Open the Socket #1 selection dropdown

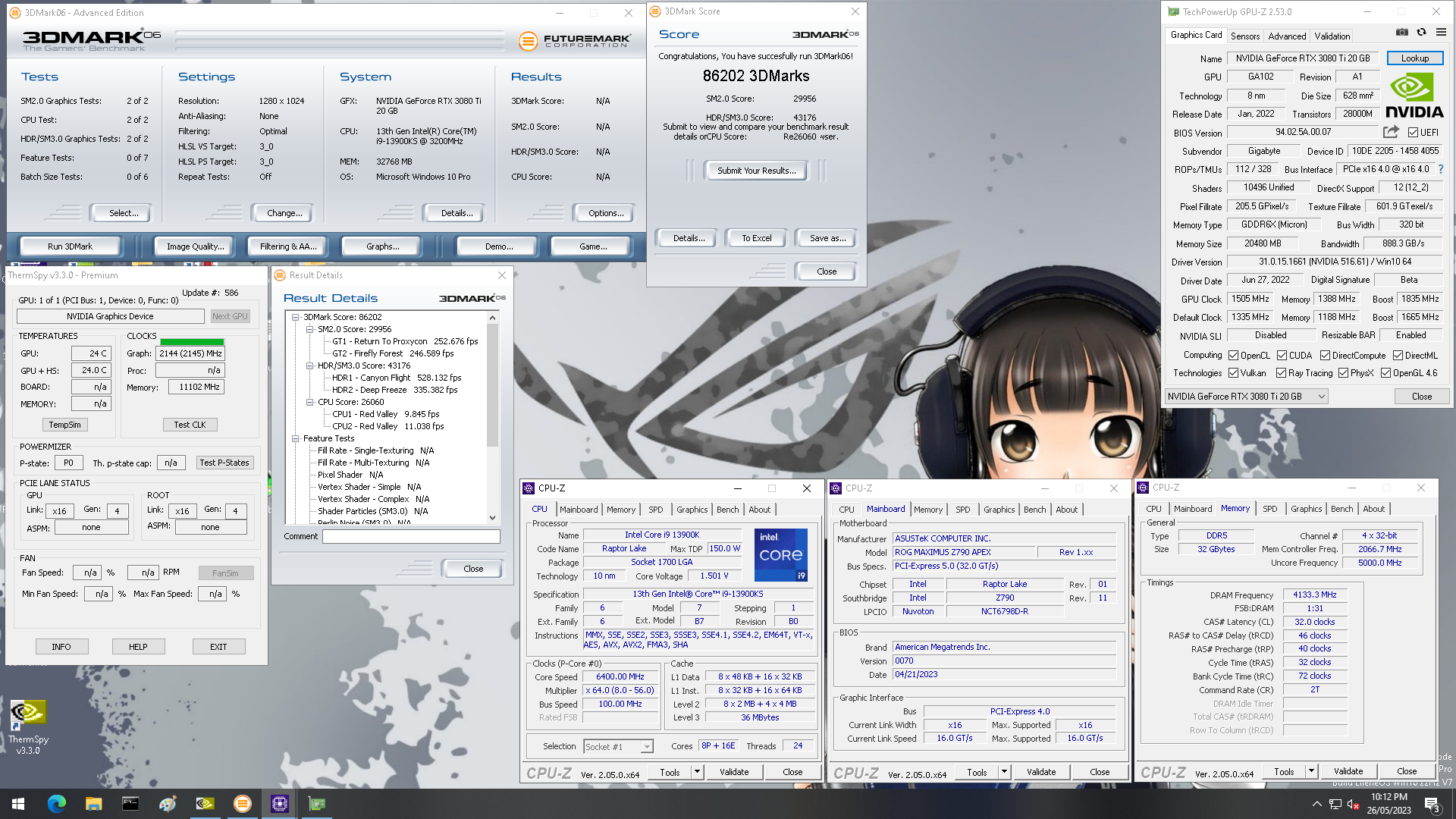click(x=618, y=747)
